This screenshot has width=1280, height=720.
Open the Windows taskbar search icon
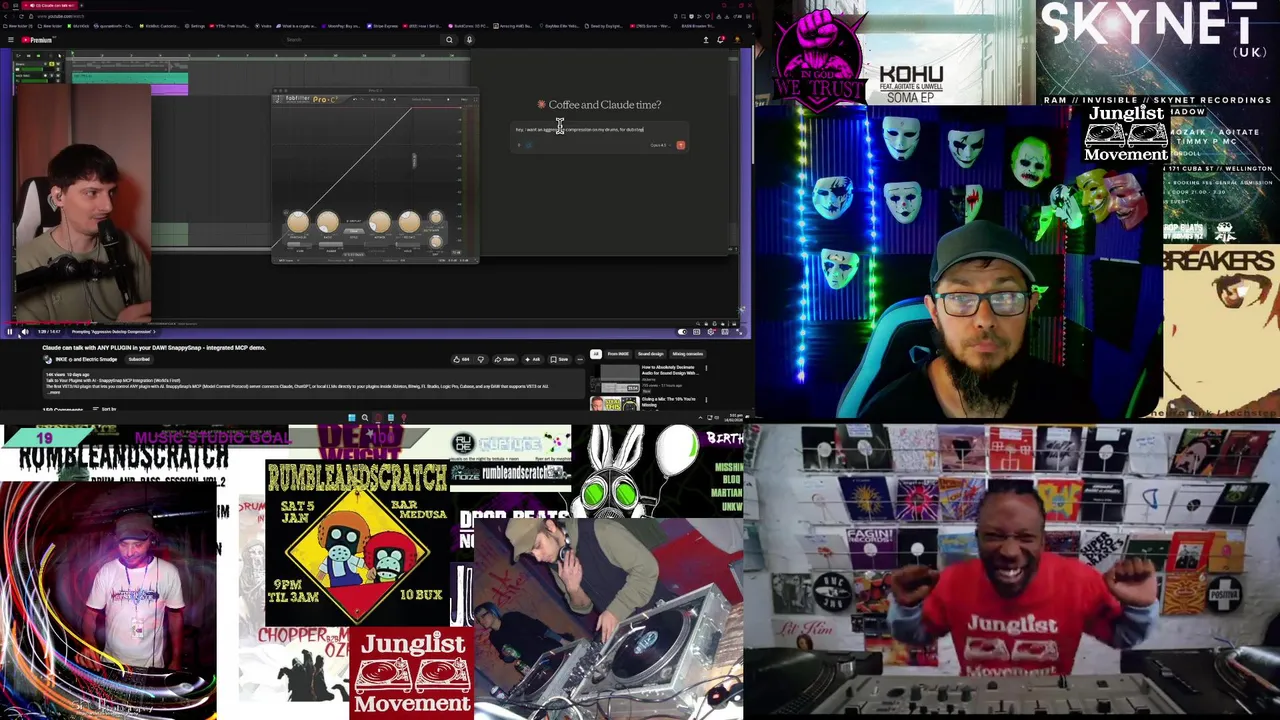coord(365,418)
